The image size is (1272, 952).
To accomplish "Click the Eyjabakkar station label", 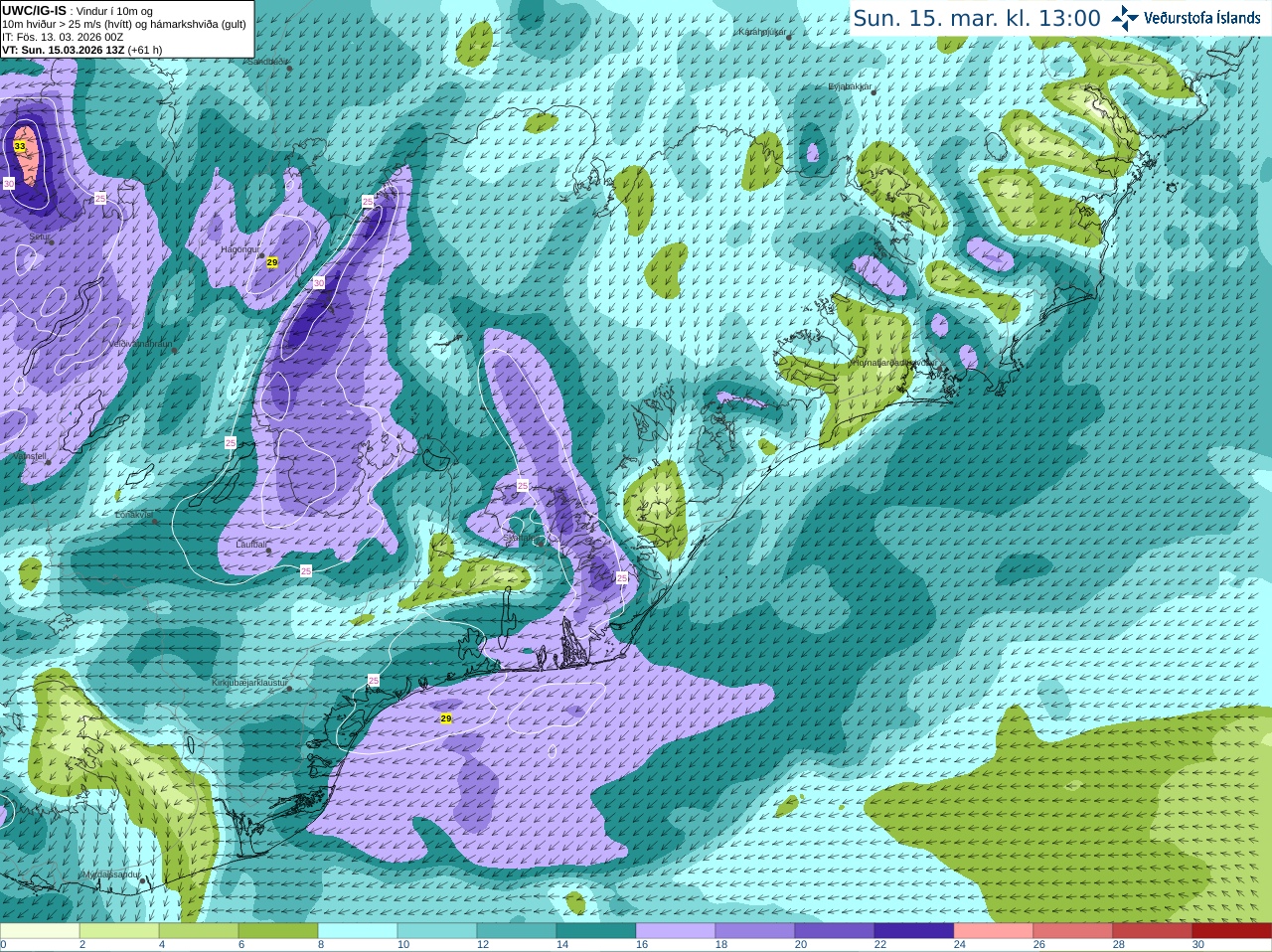I will (850, 86).
